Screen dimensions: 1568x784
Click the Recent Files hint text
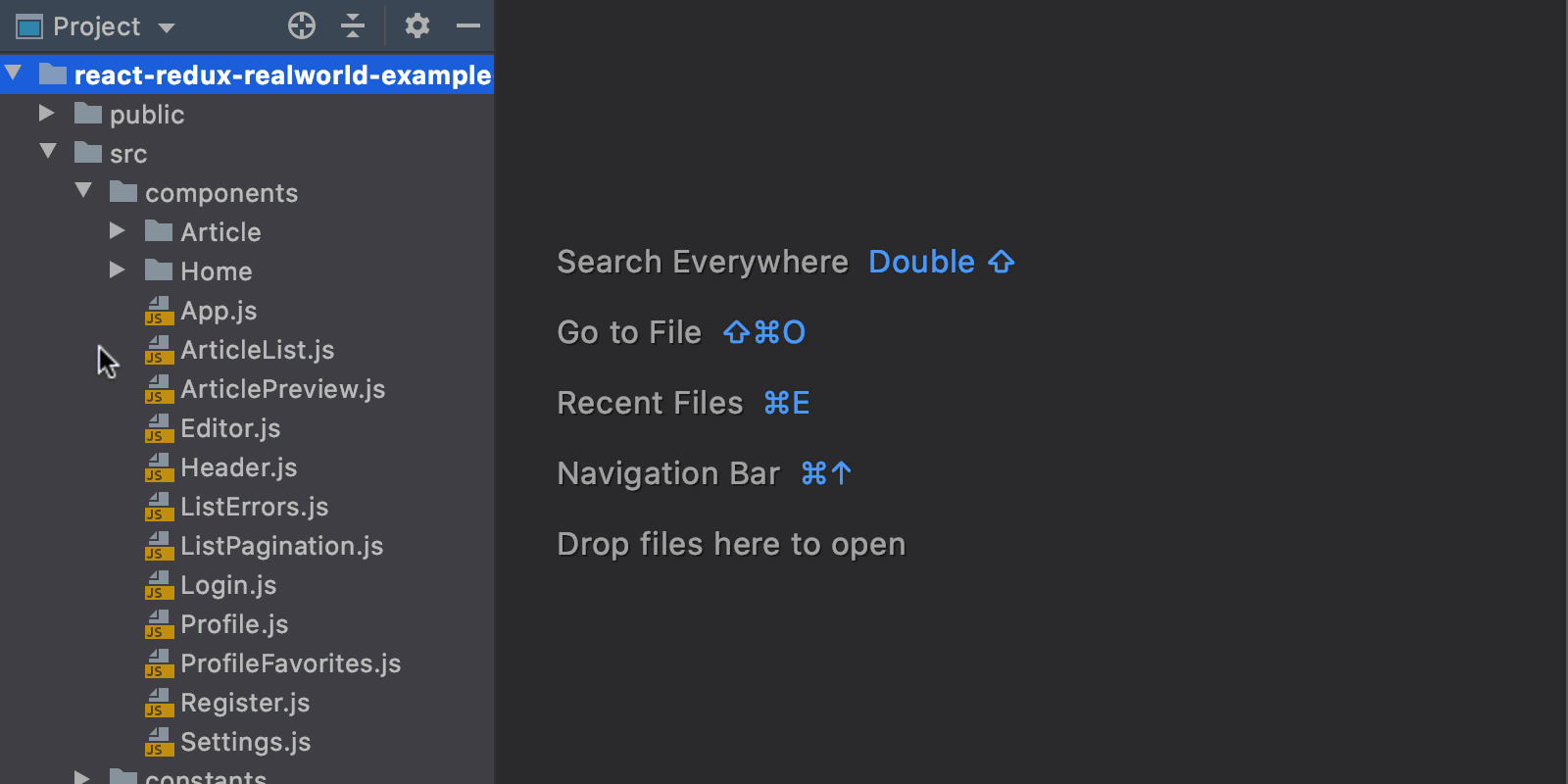click(650, 403)
